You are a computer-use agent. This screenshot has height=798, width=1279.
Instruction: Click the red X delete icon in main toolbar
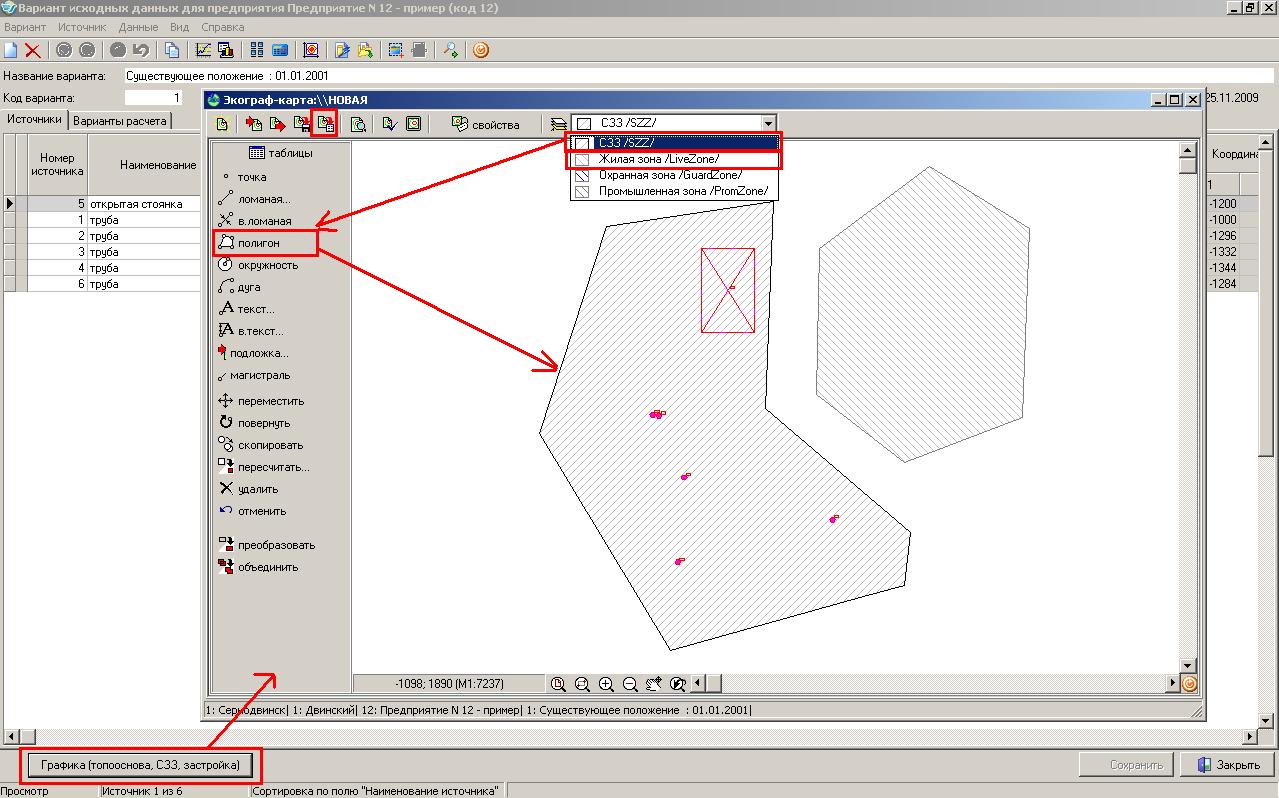[x=33, y=50]
